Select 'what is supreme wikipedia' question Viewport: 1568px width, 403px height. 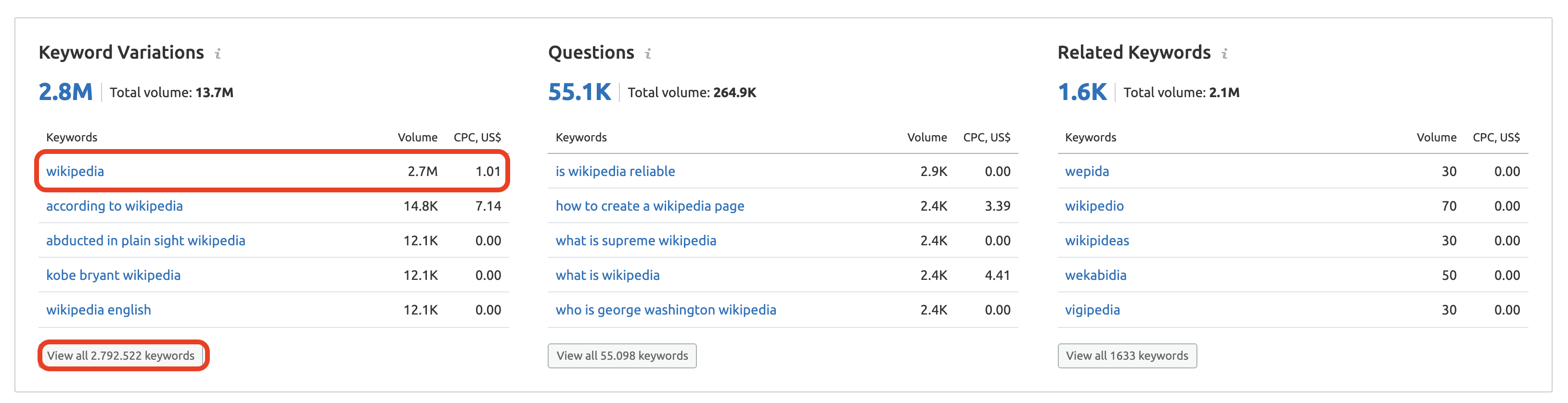pyautogui.click(x=635, y=241)
